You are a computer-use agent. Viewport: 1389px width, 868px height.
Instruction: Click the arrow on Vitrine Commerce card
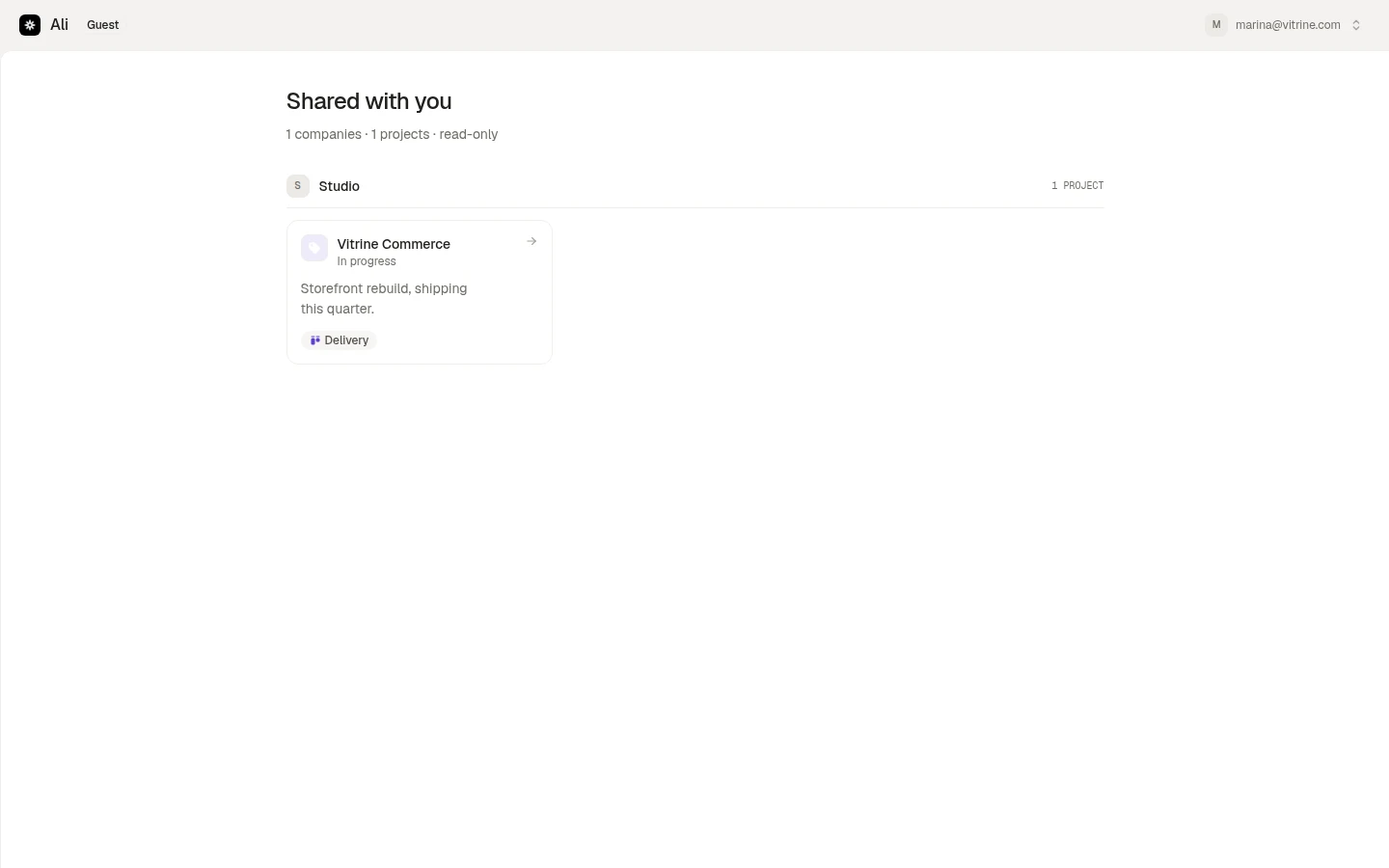point(531,241)
